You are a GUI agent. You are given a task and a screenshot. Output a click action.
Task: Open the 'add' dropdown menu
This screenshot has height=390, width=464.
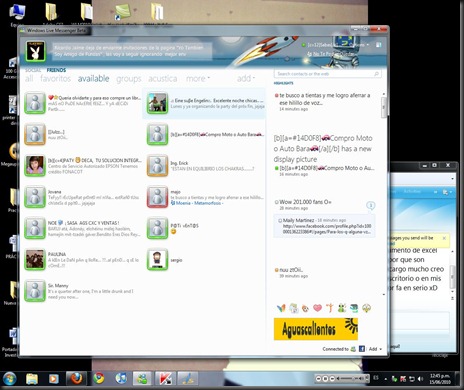point(246,78)
